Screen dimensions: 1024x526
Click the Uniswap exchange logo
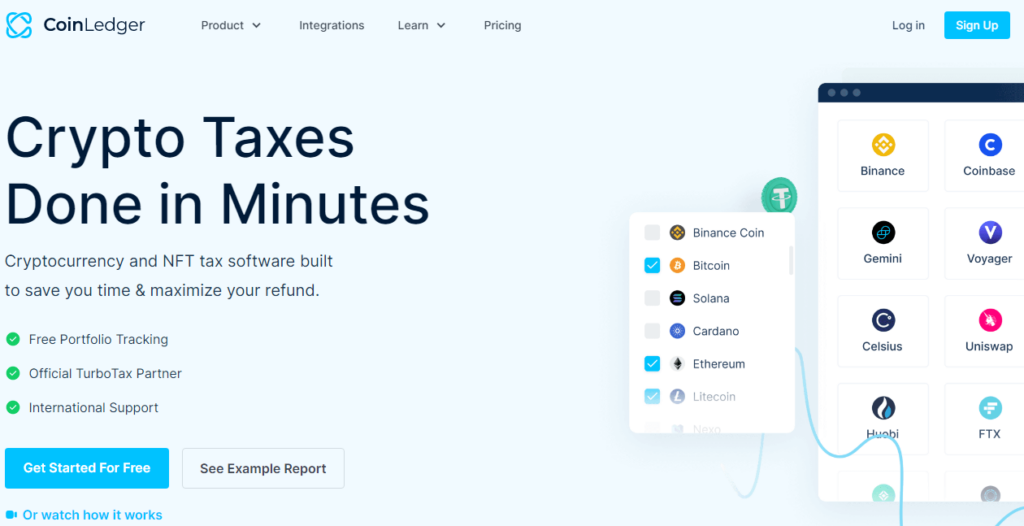[990, 320]
